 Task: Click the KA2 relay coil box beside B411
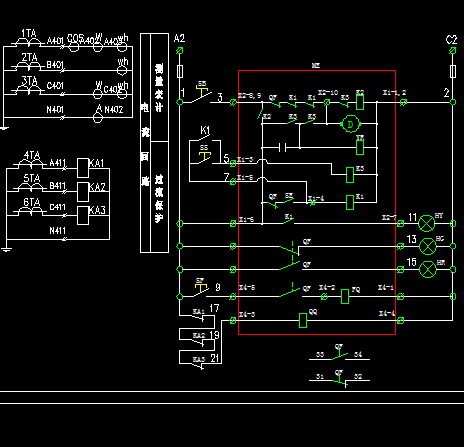83,192
